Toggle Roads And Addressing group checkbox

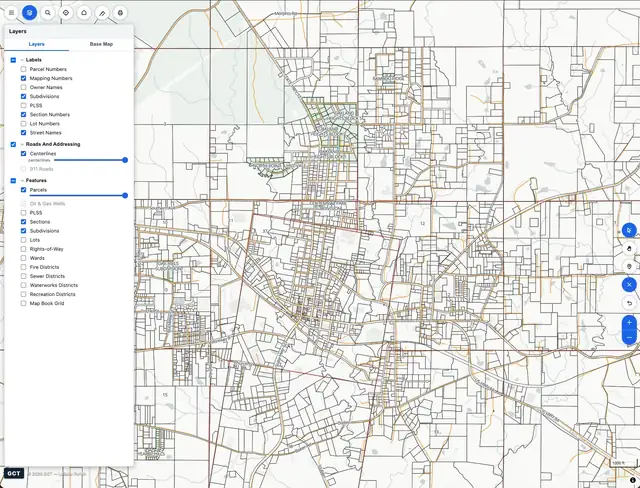13,144
